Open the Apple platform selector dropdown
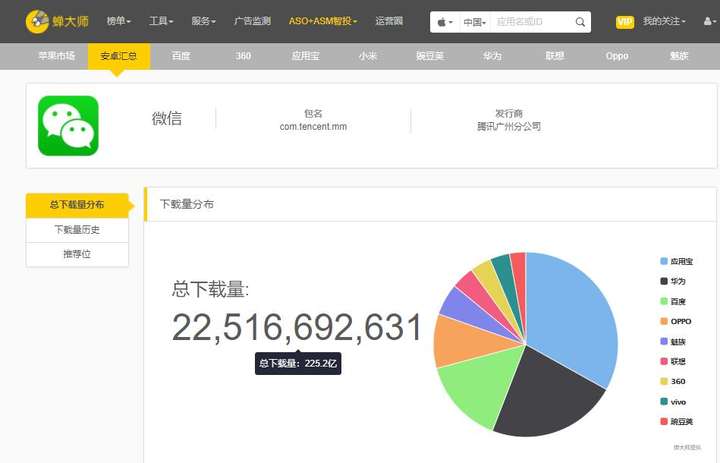Viewport: 720px width, 463px height. point(444,22)
